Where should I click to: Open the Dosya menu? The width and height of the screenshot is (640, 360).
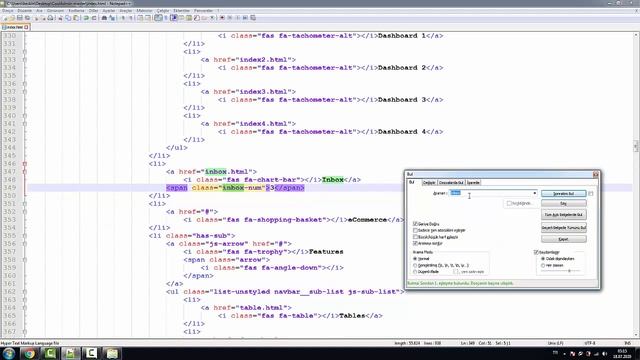(8, 11)
